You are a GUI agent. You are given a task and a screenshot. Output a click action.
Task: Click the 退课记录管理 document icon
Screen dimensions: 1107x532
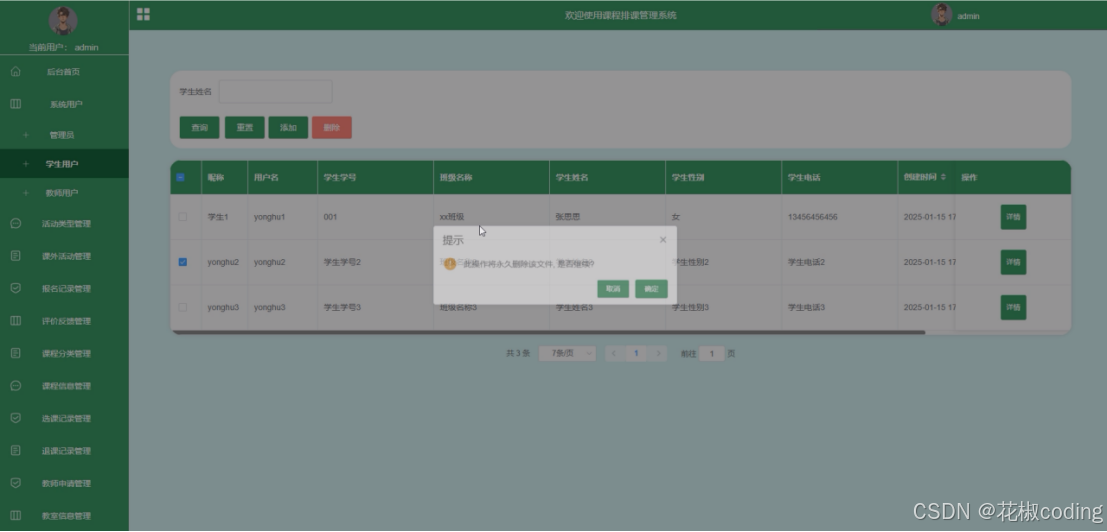(16, 451)
